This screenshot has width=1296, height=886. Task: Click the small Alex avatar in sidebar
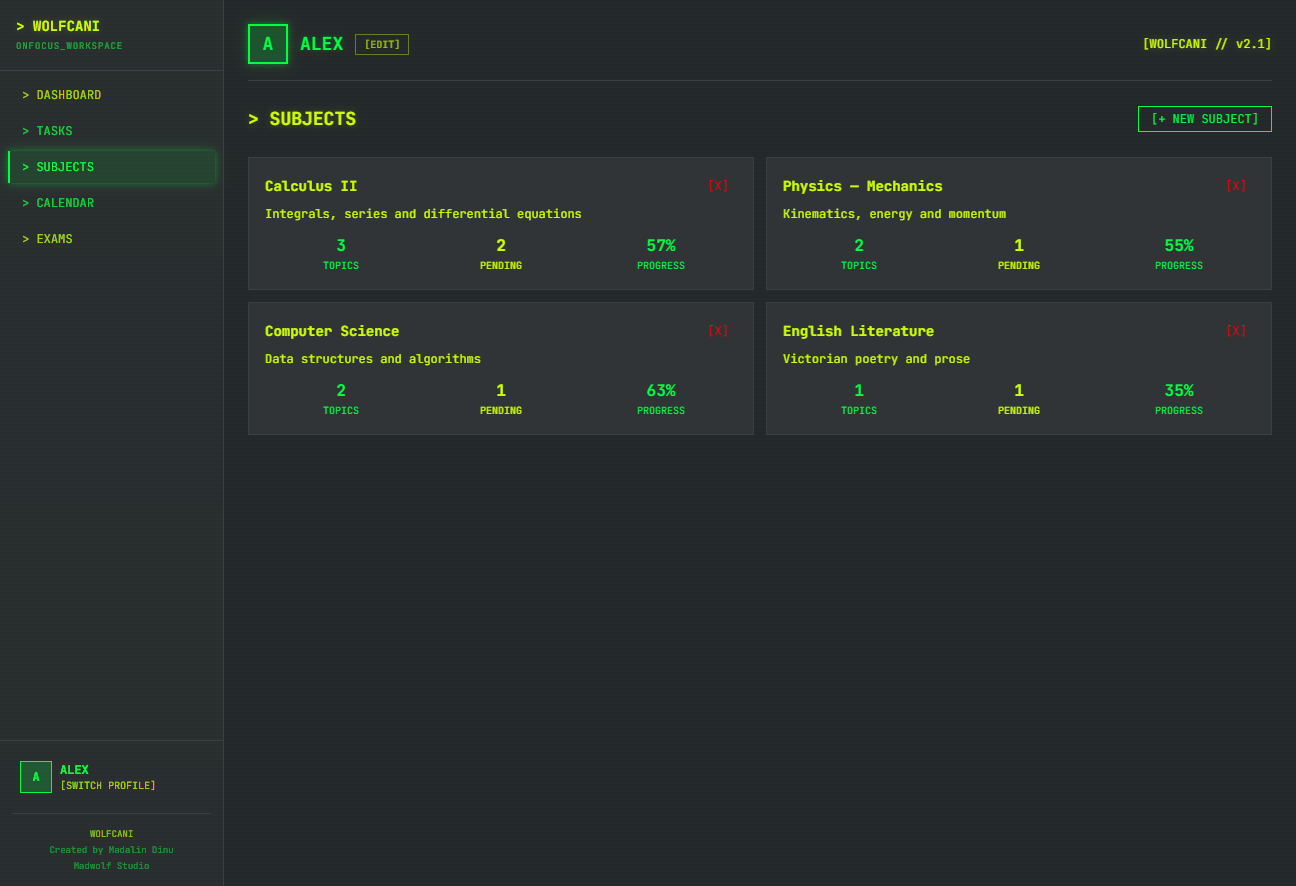(x=36, y=777)
